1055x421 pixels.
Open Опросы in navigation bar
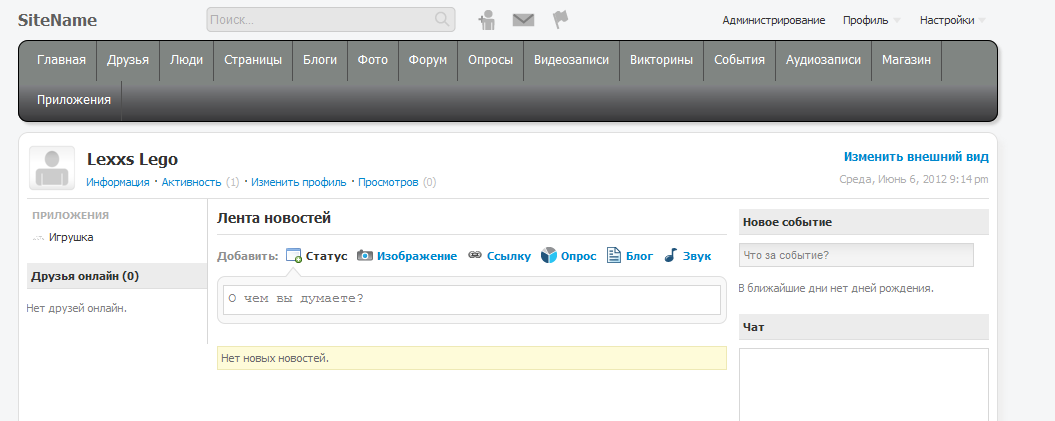[490, 60]
